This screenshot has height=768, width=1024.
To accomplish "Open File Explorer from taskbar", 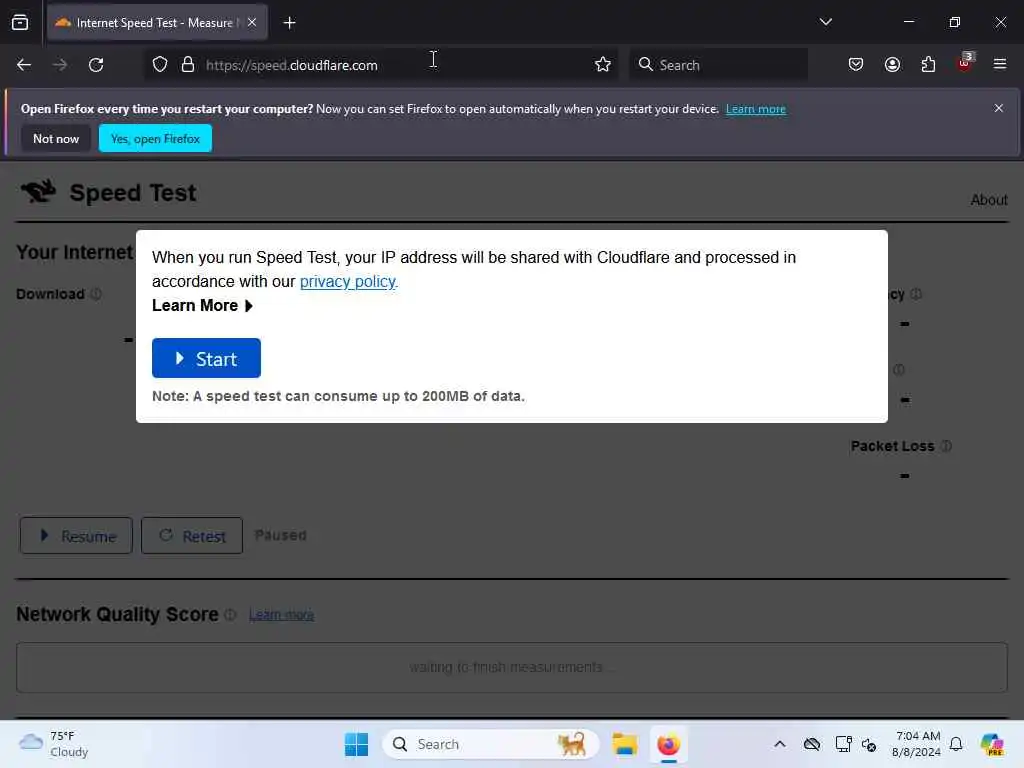I will [x=624, y=744].
